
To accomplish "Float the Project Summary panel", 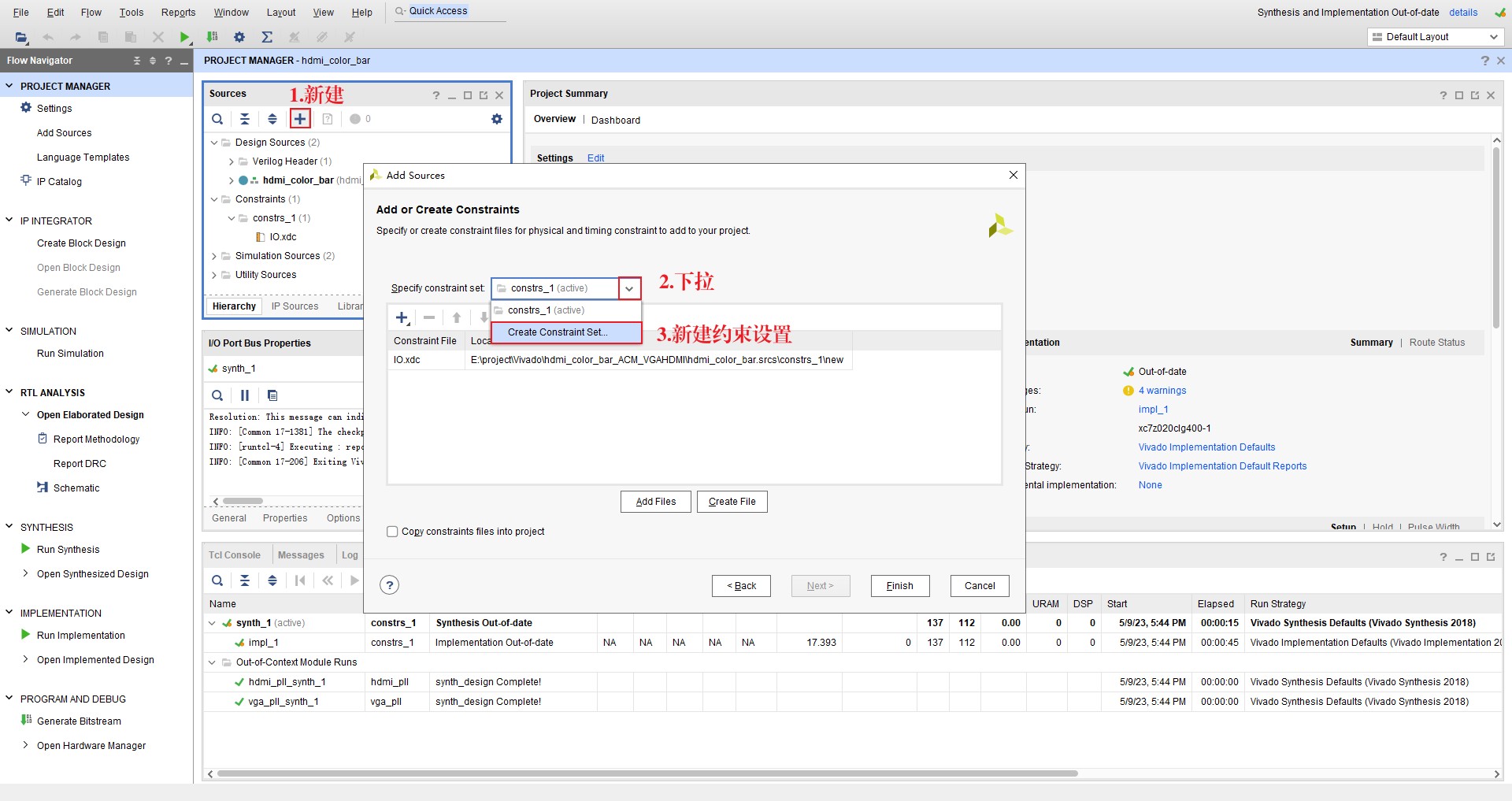I will [1475, 95].
